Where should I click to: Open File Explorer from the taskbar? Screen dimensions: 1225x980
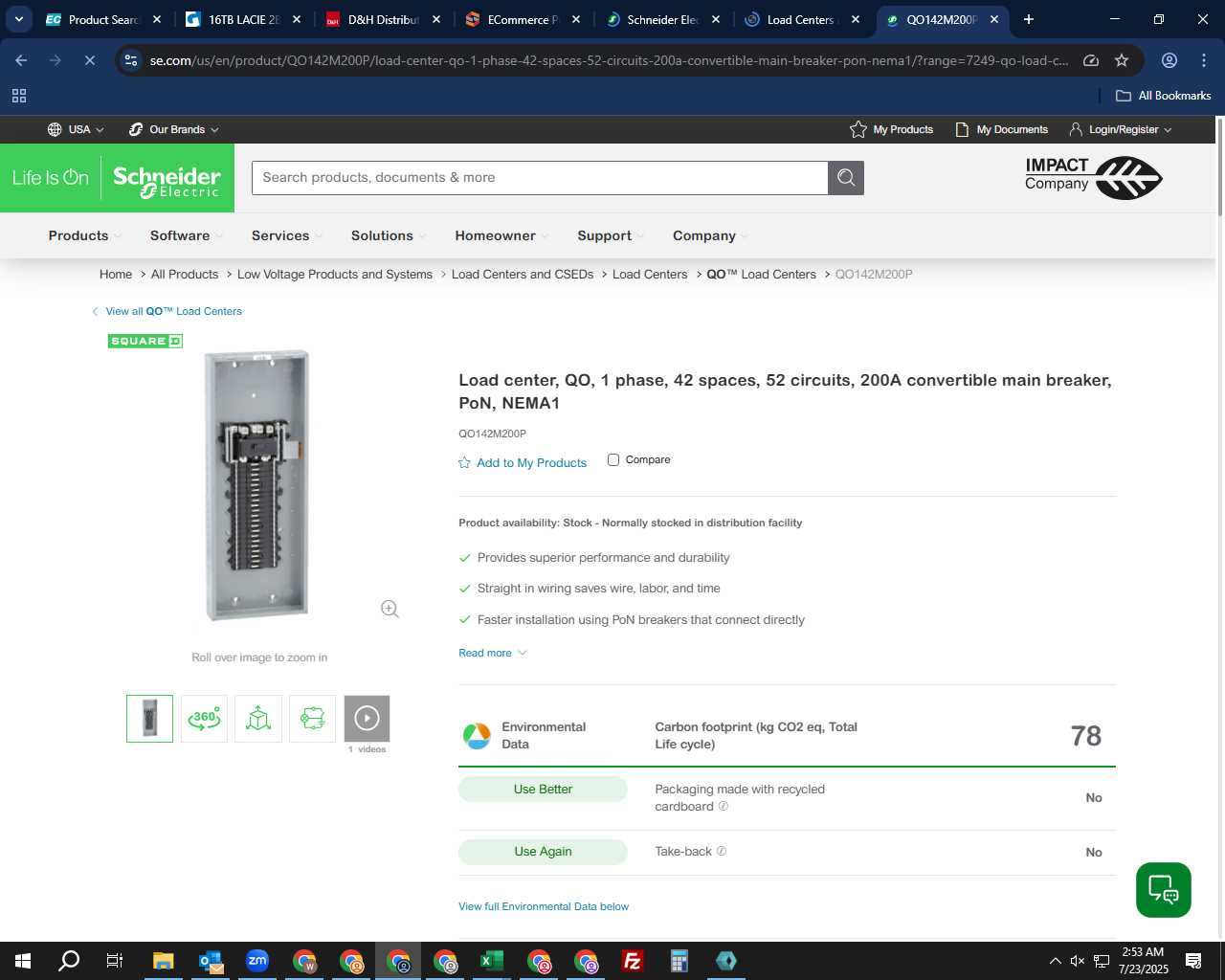pyautogui.click(x=164, y=961)
